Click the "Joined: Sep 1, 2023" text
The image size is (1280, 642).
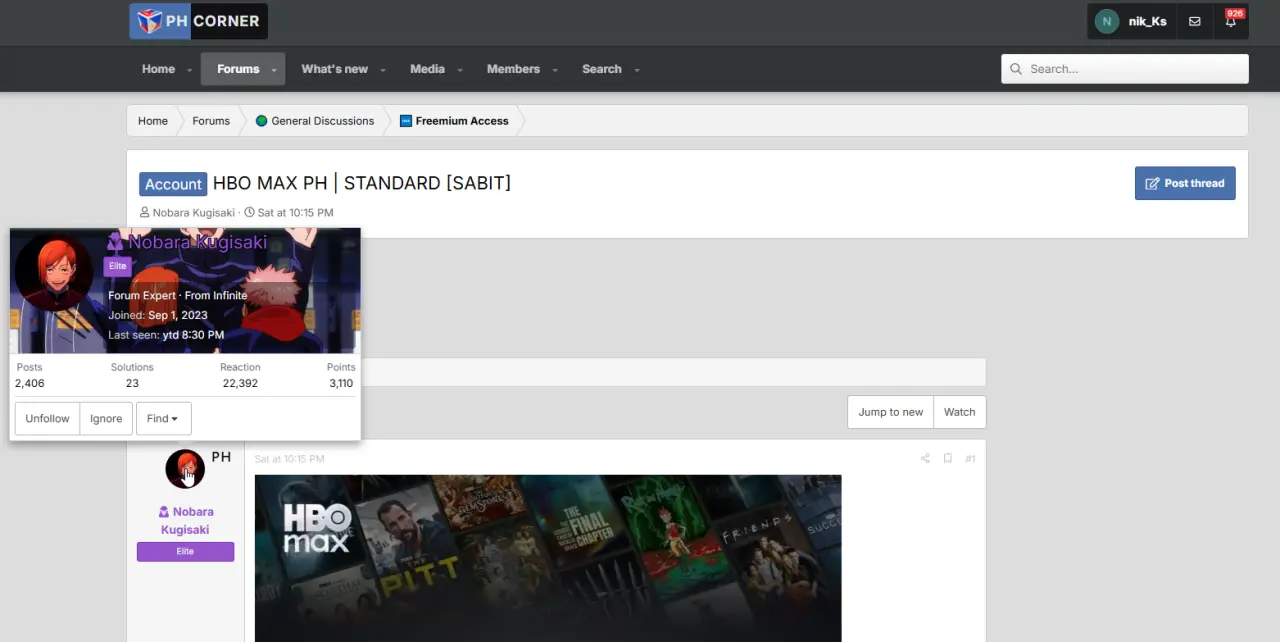(158, 315)
